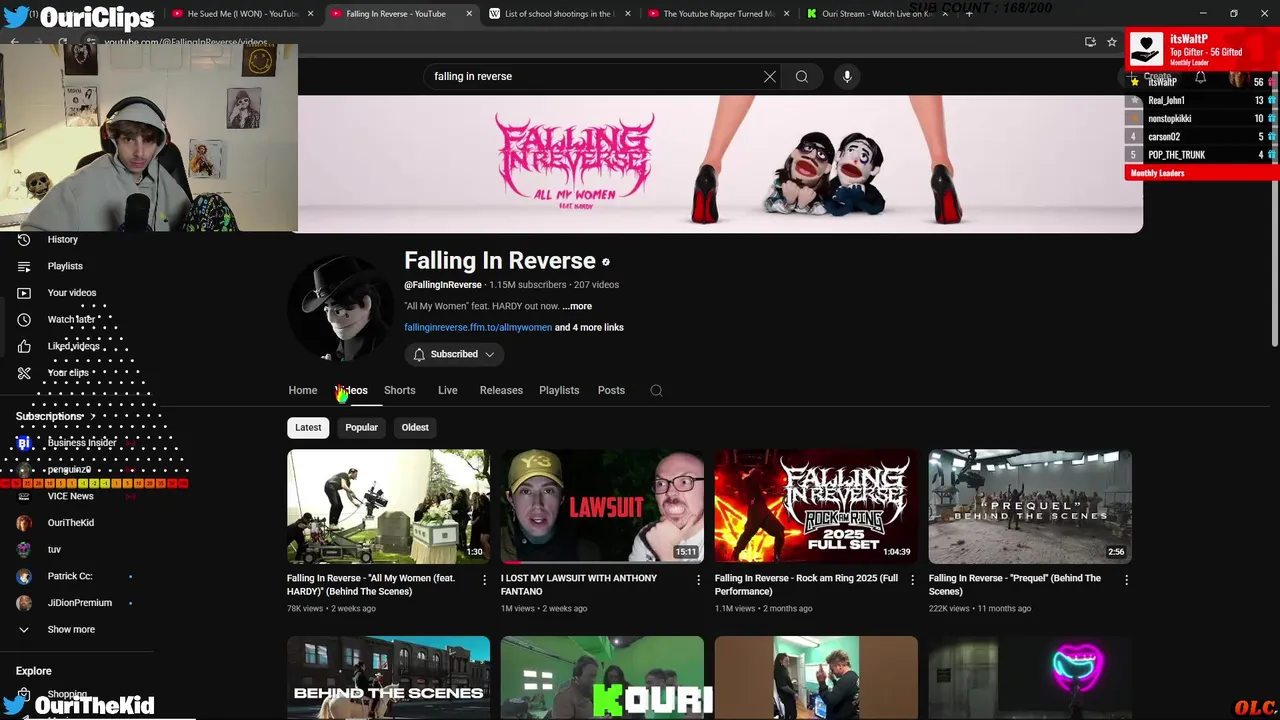Image resolution: width=1280 pixels, height=720 pixels.
Task: Start voice search with the microphone icon
Action: (847, 76)
